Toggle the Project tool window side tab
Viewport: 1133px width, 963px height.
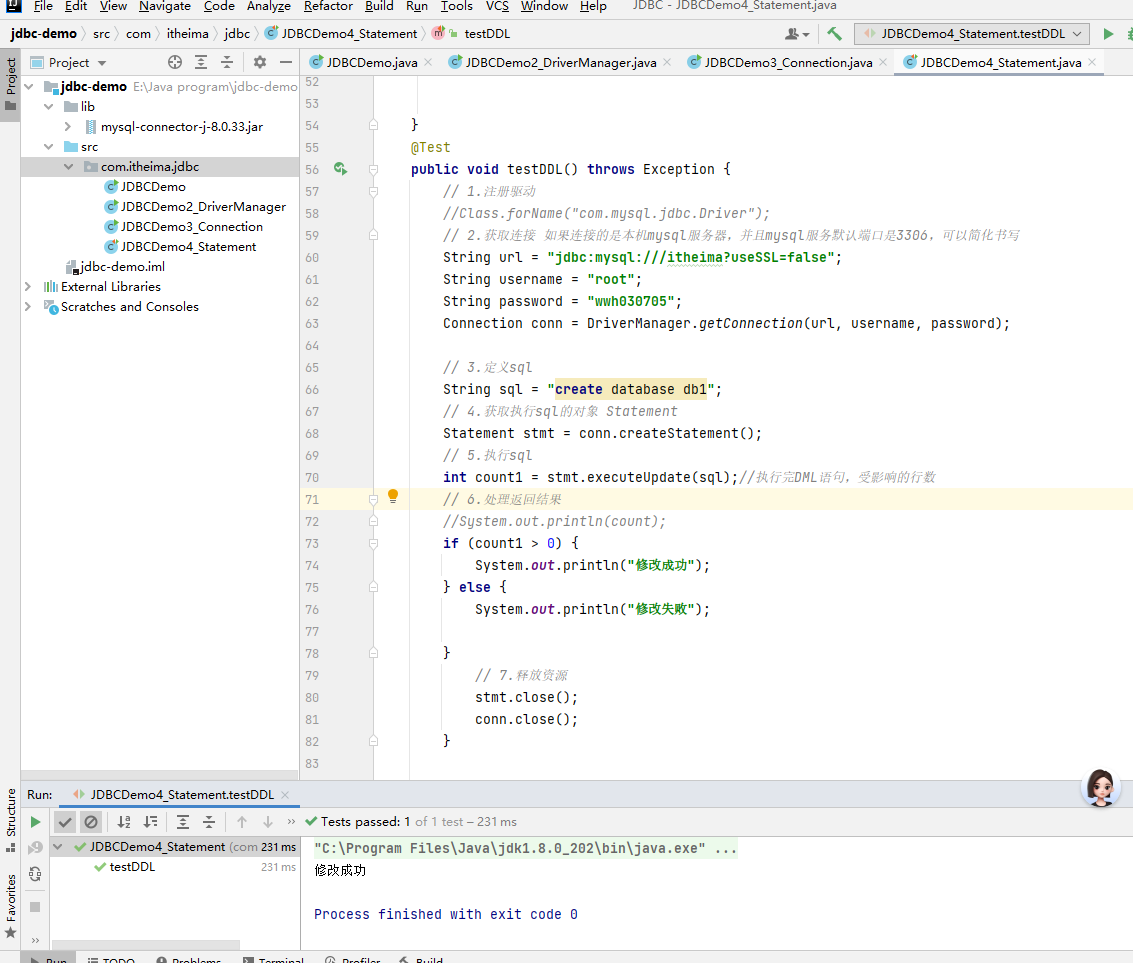click(11, 84)
